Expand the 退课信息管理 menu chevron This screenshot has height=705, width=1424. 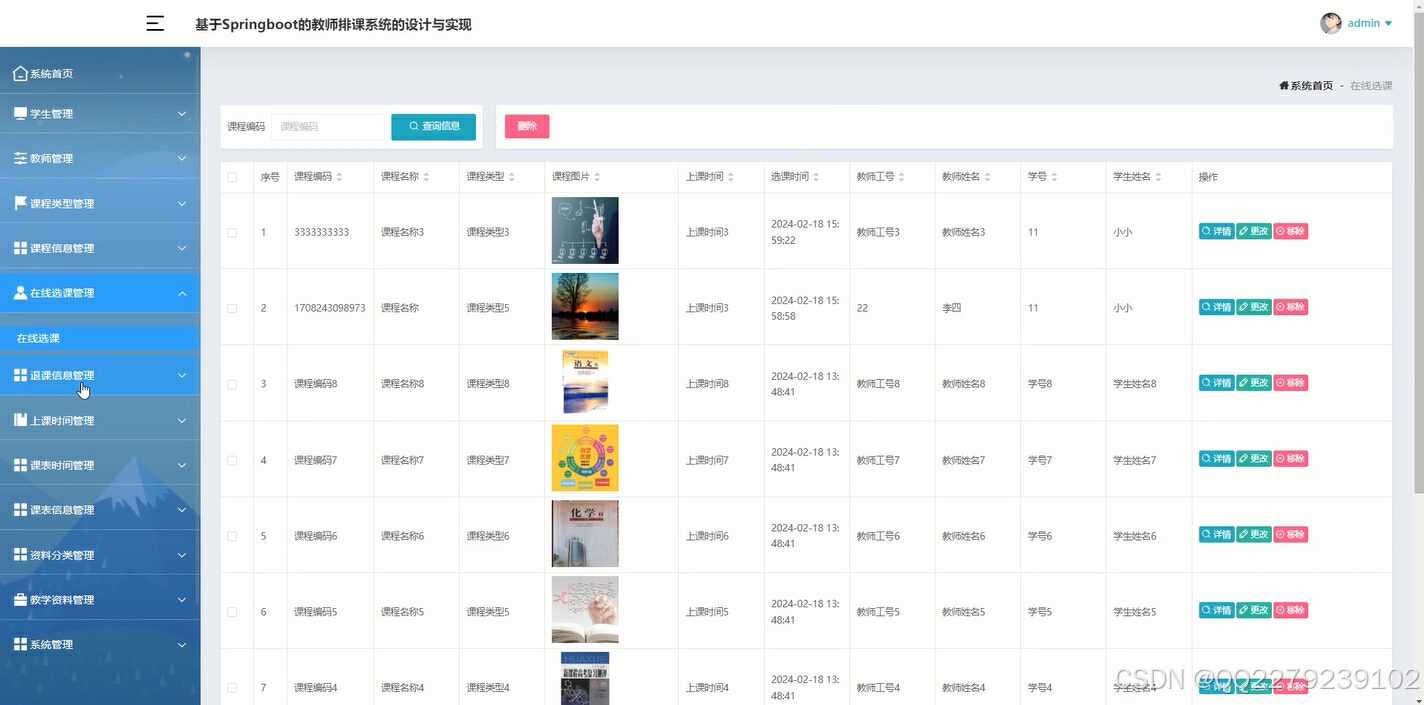(183, 374)
